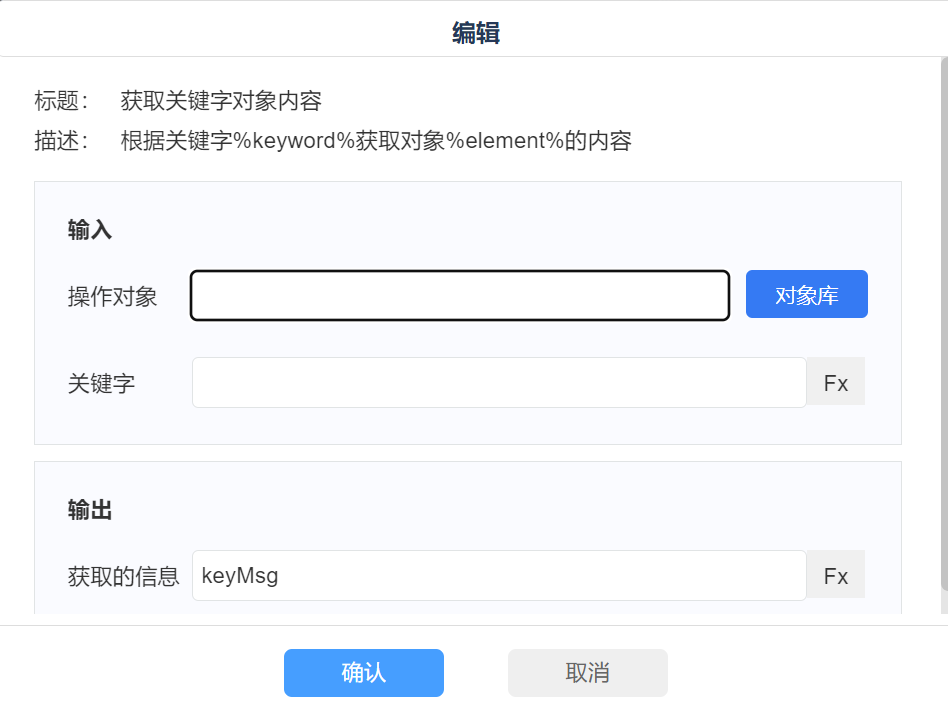This screenshot has width=948, height=712.
Task: Click the 关键字 label
Action: [101, 383]
